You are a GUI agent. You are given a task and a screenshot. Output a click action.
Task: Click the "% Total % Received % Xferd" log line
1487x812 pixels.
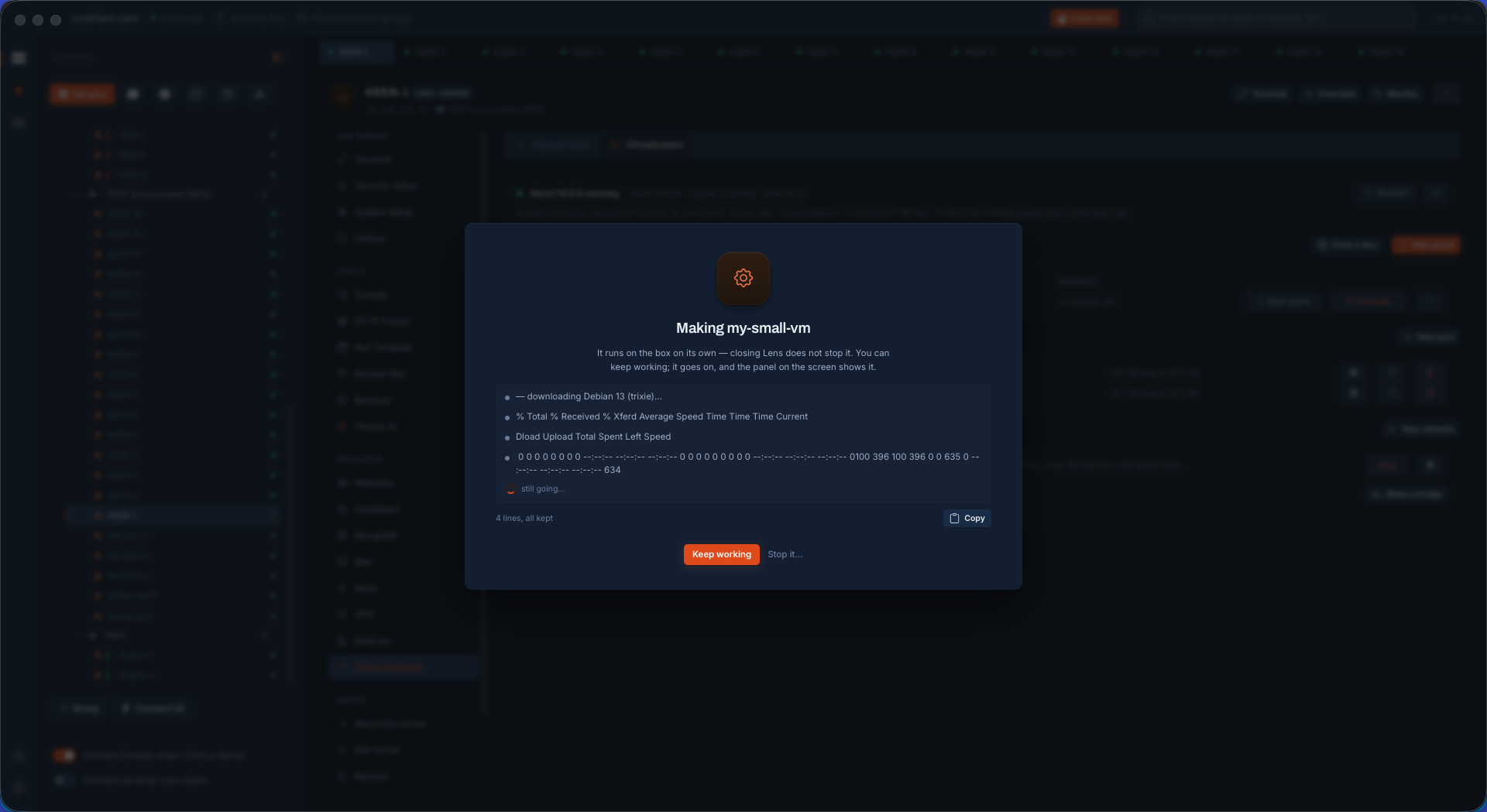click(x=661, y=416)
